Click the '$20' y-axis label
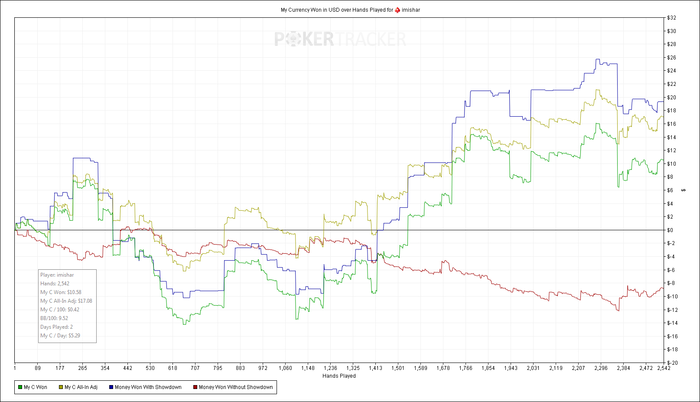Screen dimensions: 700x402 point(671,97)
